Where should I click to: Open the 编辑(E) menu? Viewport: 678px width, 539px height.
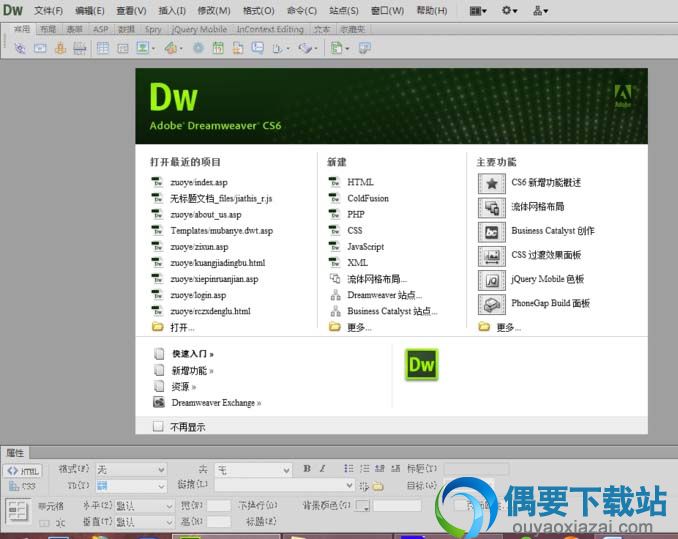[90, 10]
